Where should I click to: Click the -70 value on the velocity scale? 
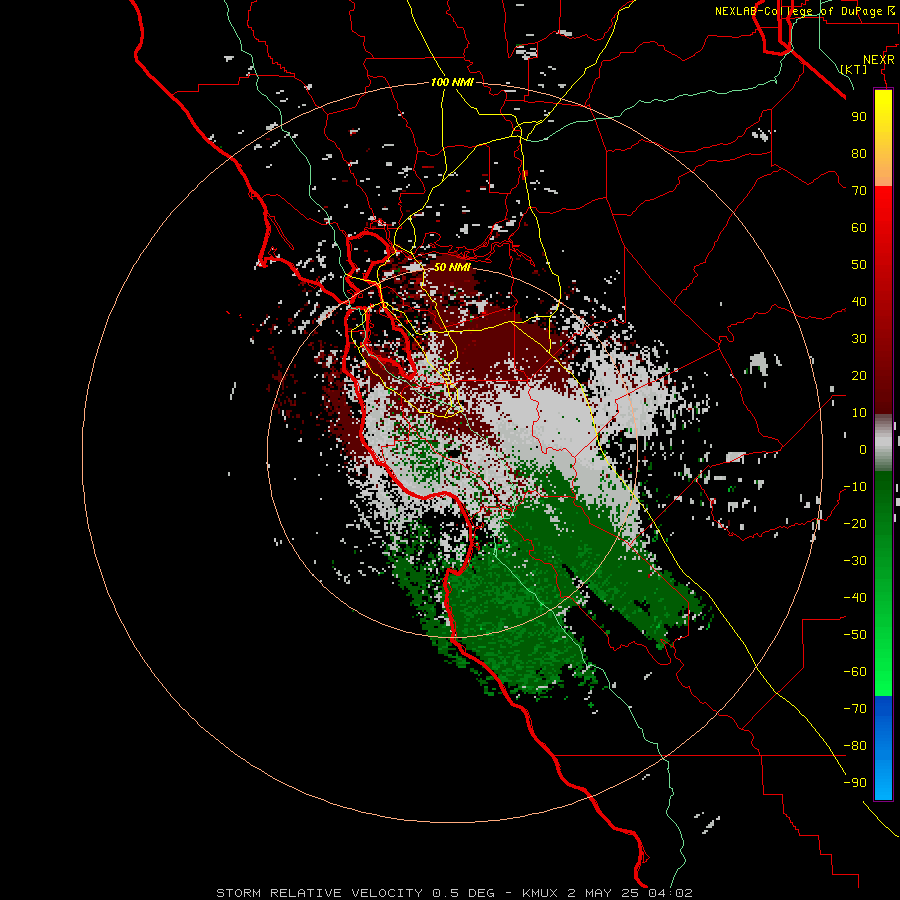coord(855,709)
